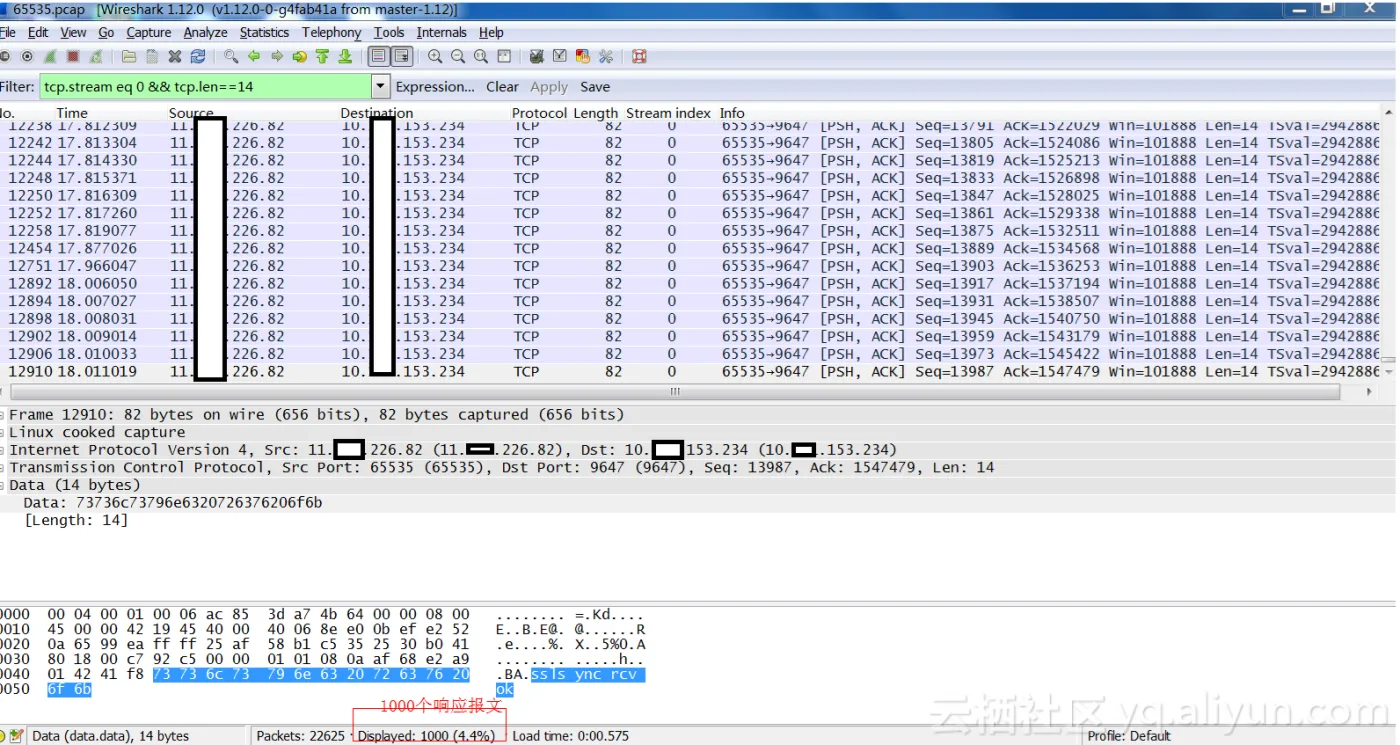The height and width of the screenshot is (745, 1400).
Task: Clear the display filter
Action: [502, 87]
